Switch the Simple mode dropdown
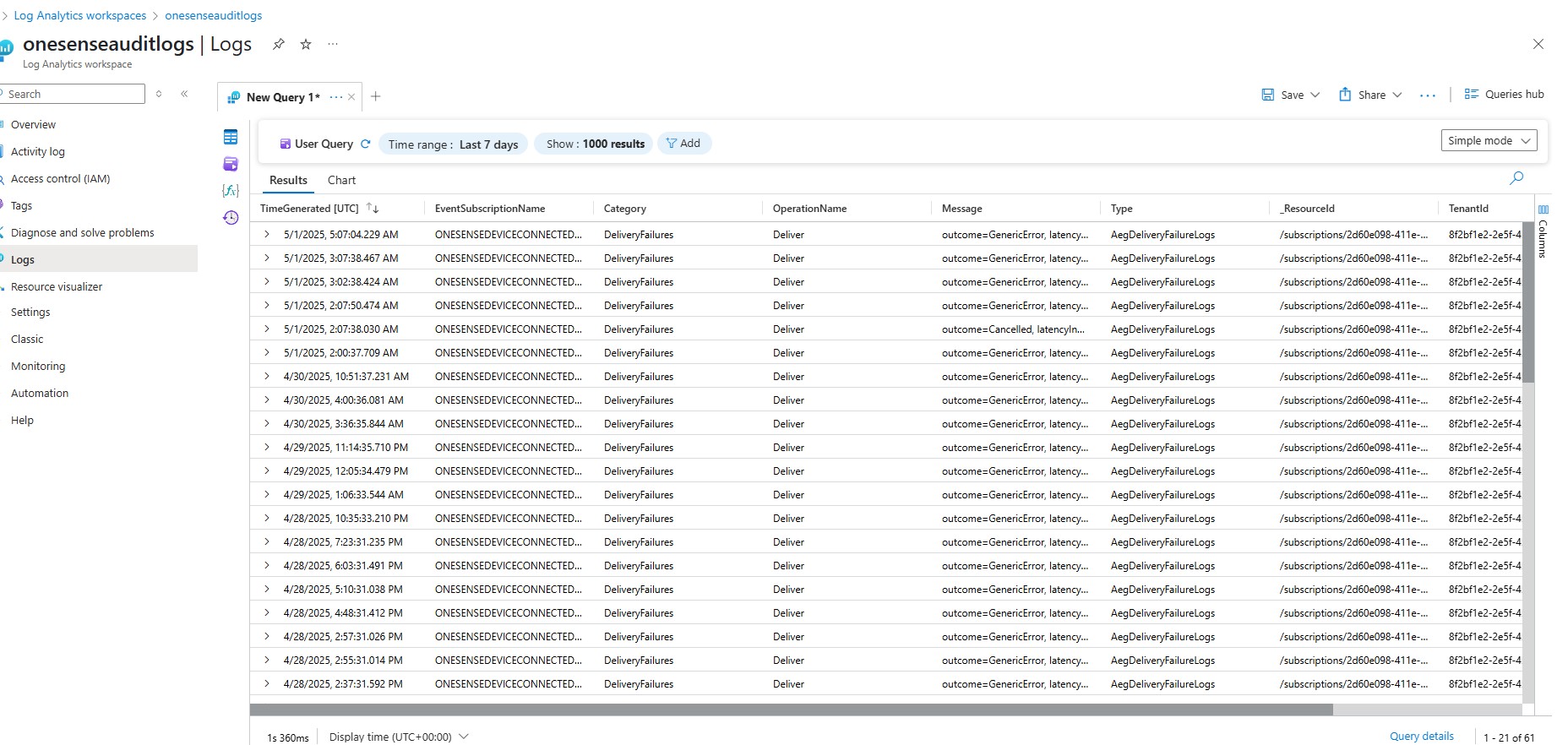1568x745 pixels. pyautogui.click(x=1489, y=141)
